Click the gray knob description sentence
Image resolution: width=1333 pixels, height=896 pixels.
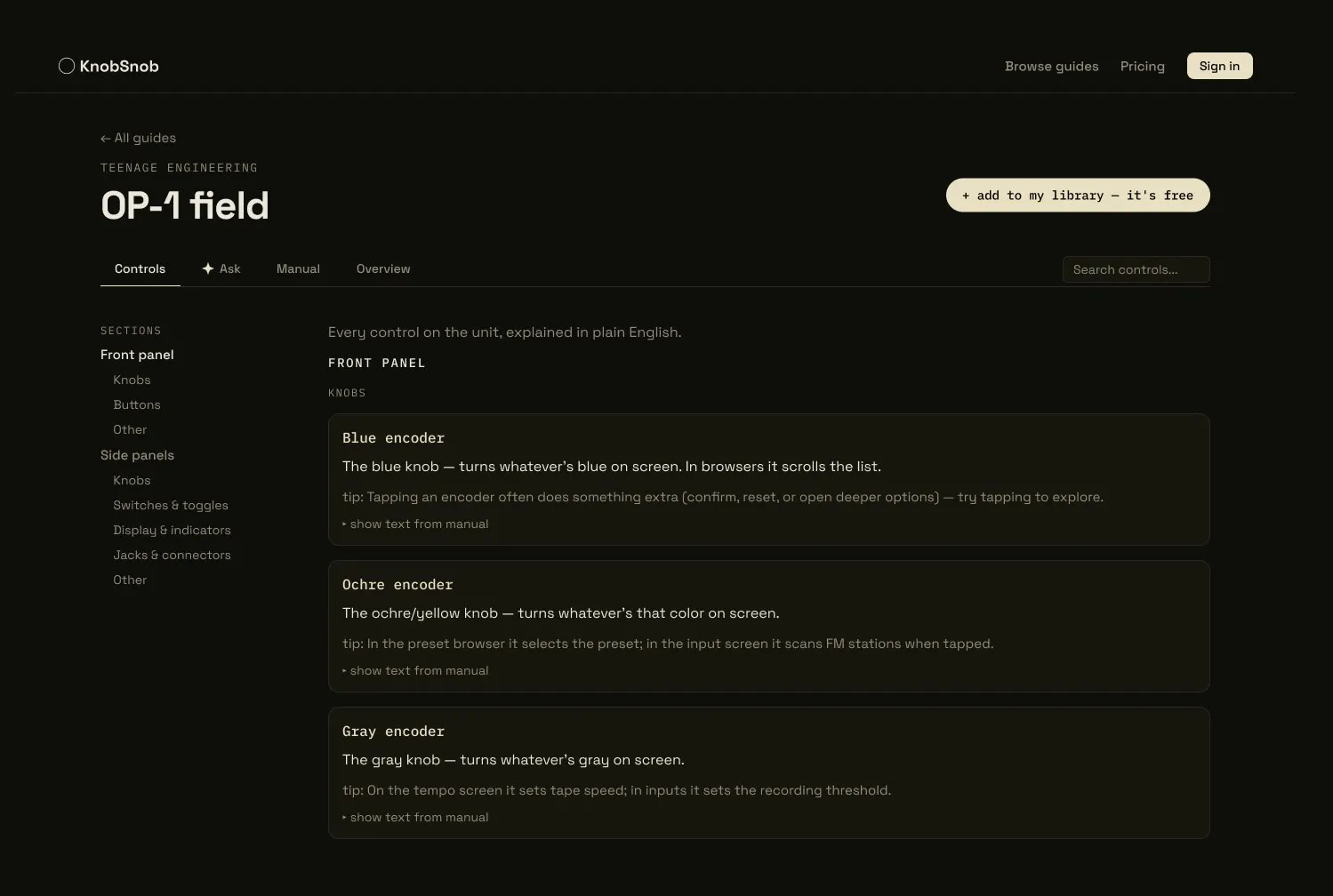point(513,760)
